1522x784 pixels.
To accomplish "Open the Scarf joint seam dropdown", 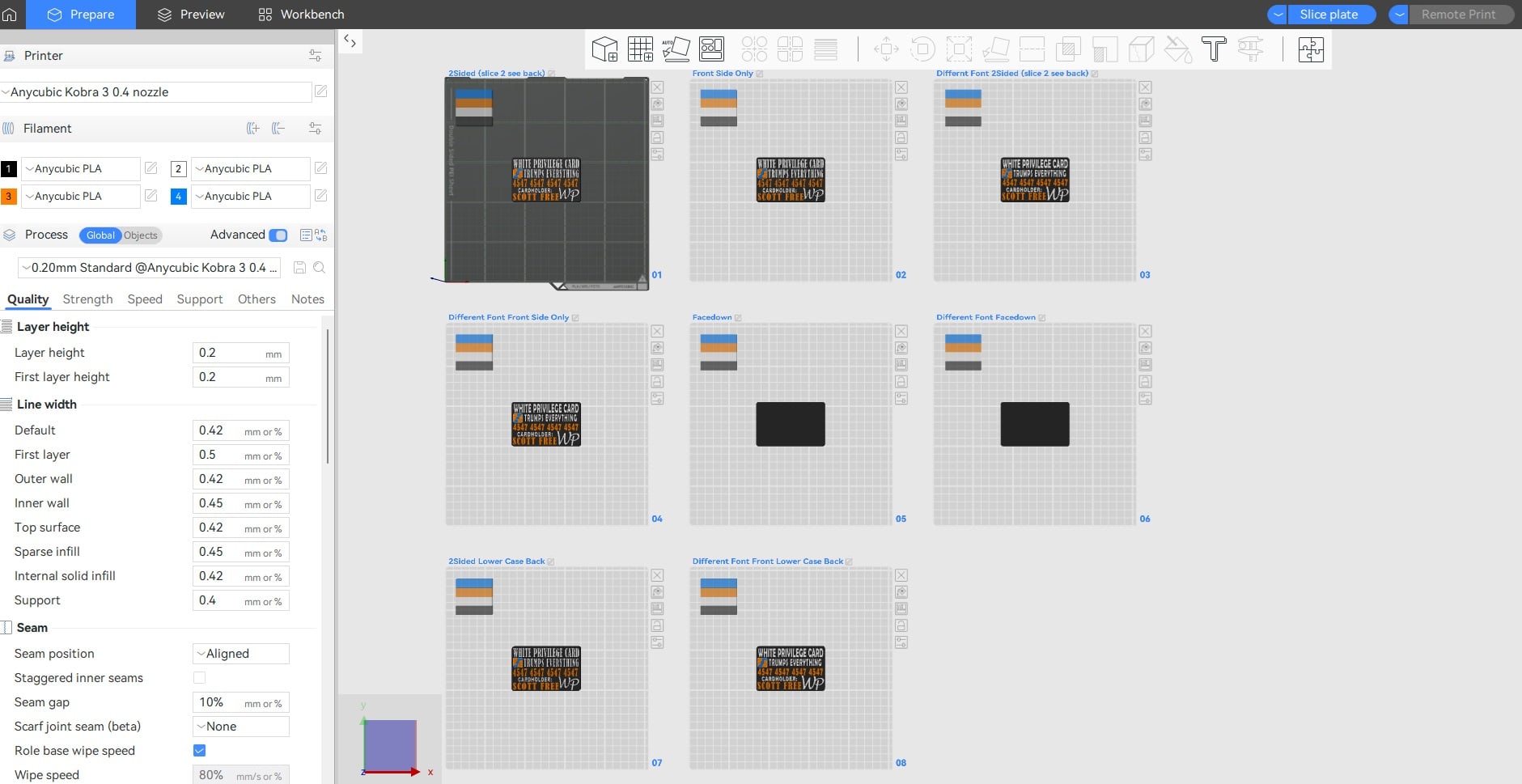I will pos(241,727).
